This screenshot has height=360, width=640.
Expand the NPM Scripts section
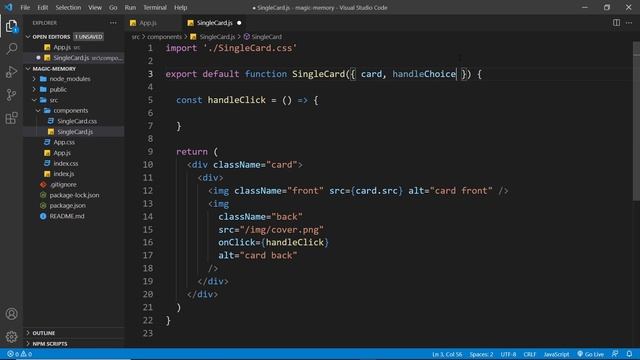pos(28,344)
